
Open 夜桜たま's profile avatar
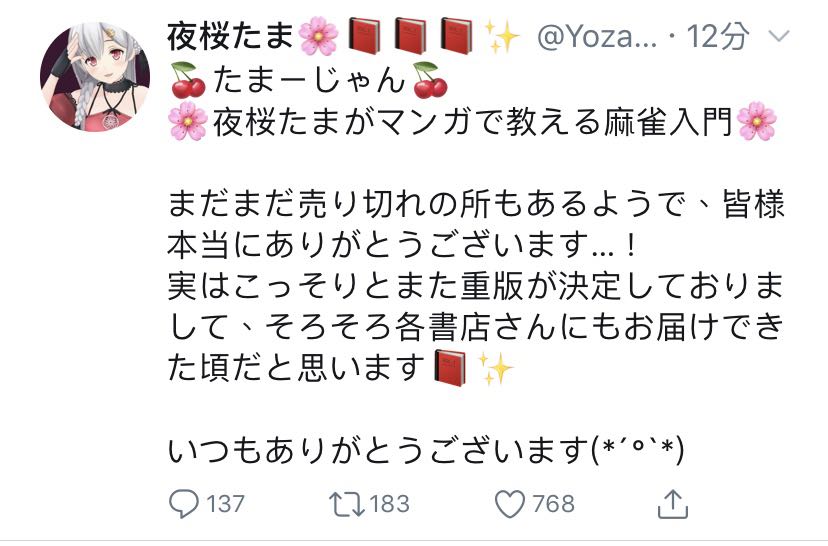coord(95,77)
